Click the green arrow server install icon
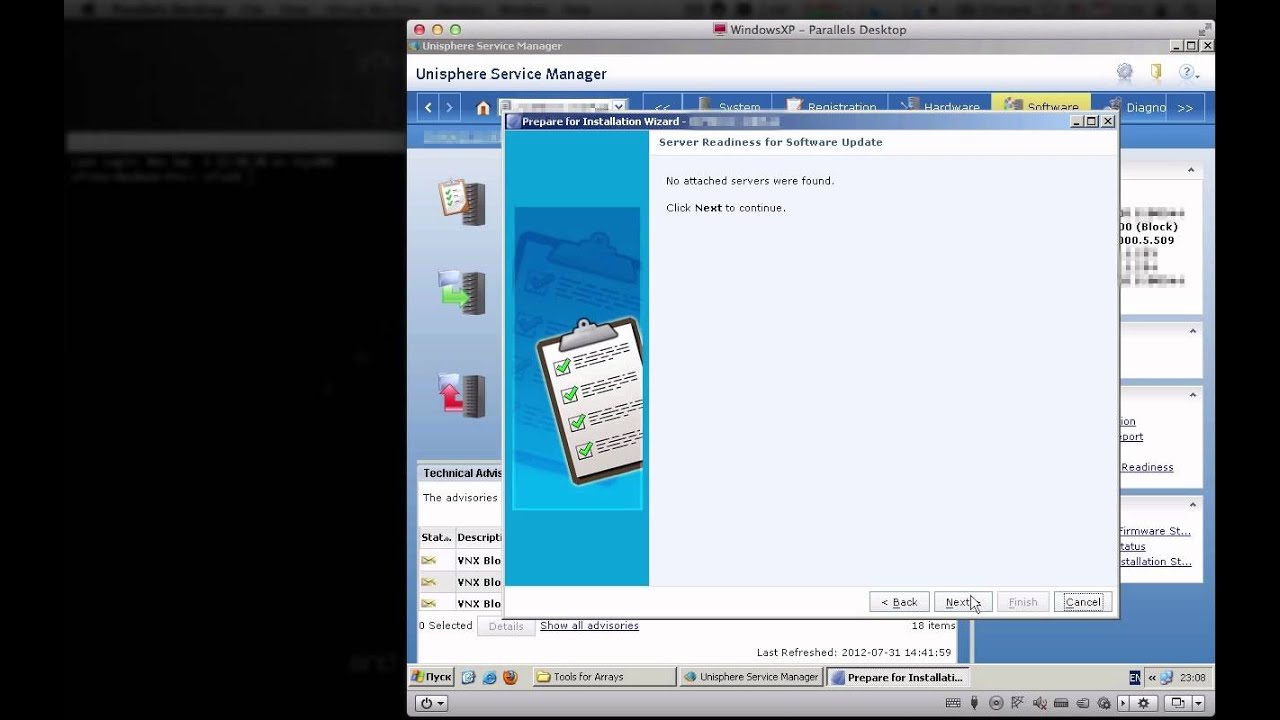The image size is (1280, 720). 462,292
